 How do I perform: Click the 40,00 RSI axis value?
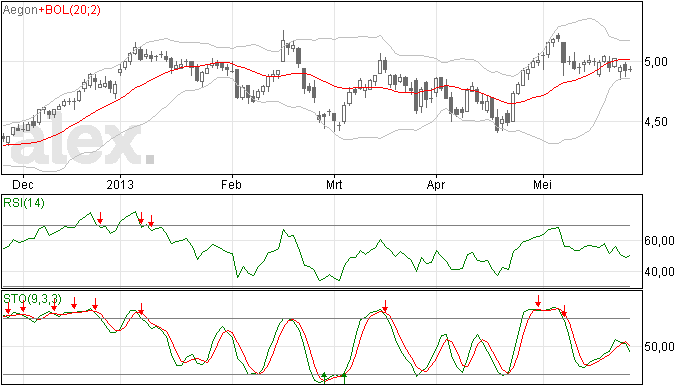(x=659, y=272)
